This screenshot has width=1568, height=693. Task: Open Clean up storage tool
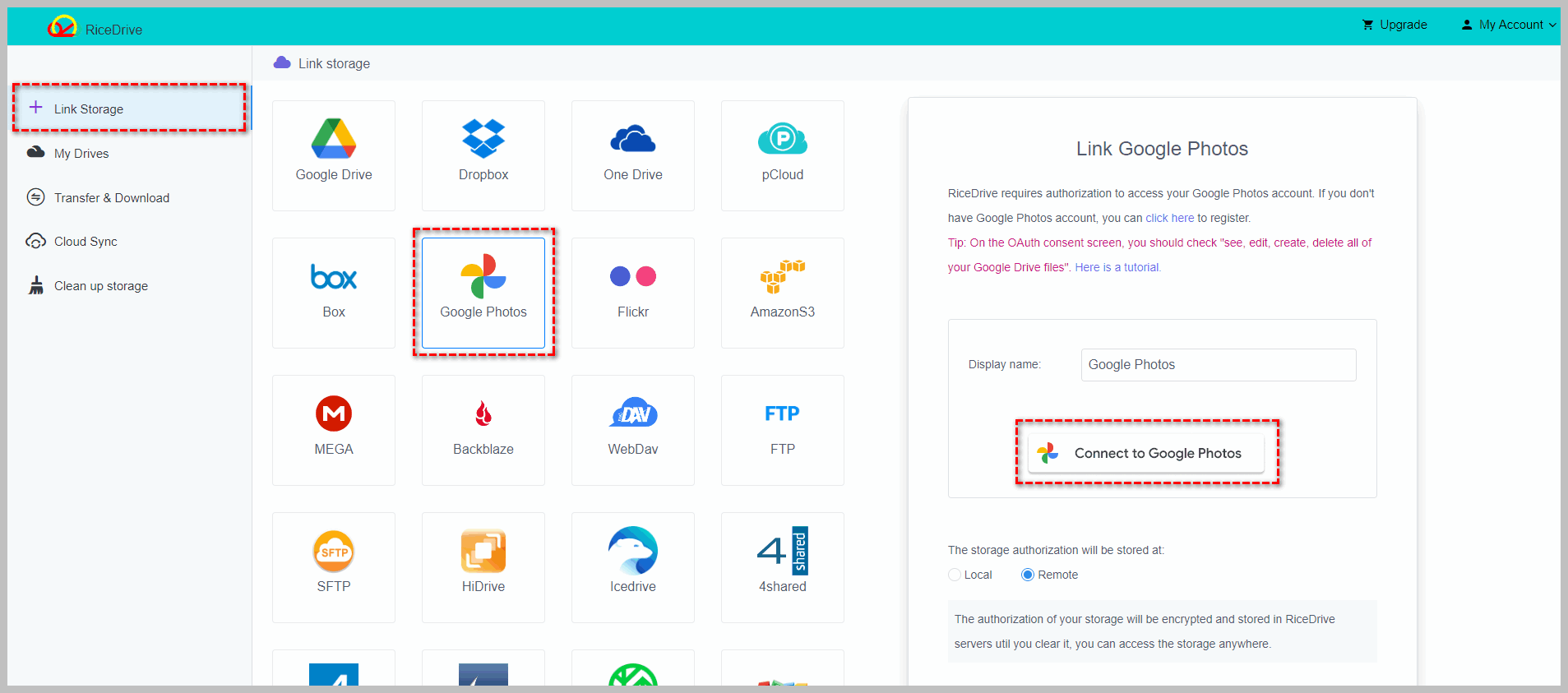(101, 285)
